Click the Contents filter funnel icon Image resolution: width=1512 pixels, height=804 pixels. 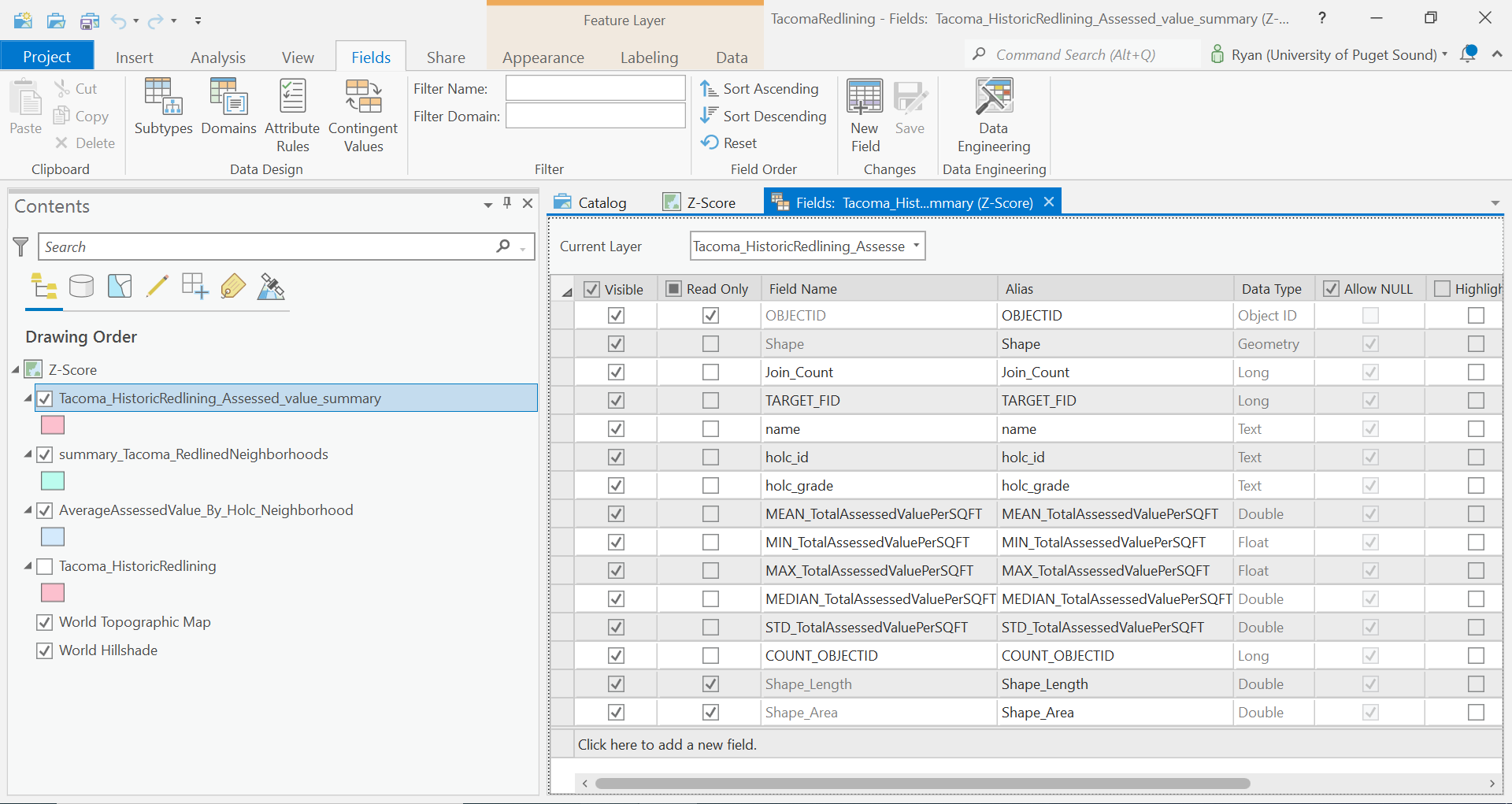coord(21,246)
